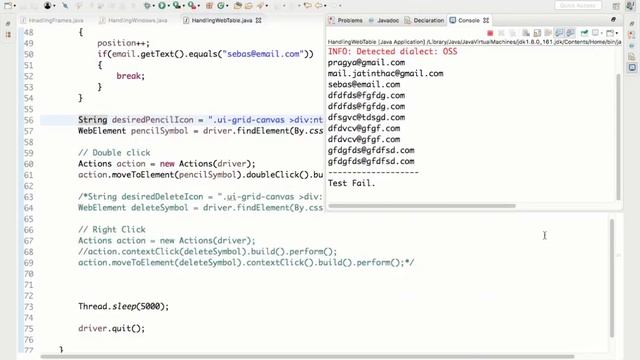Image resolution: width=640 pixels, height=360 pixels.
Task: Toggle the Pin Console icon
Action: [584, 33]
